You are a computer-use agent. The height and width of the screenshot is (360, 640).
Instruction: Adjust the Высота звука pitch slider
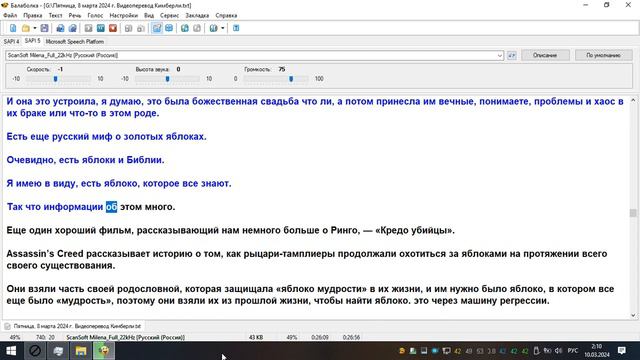[167, 79]
